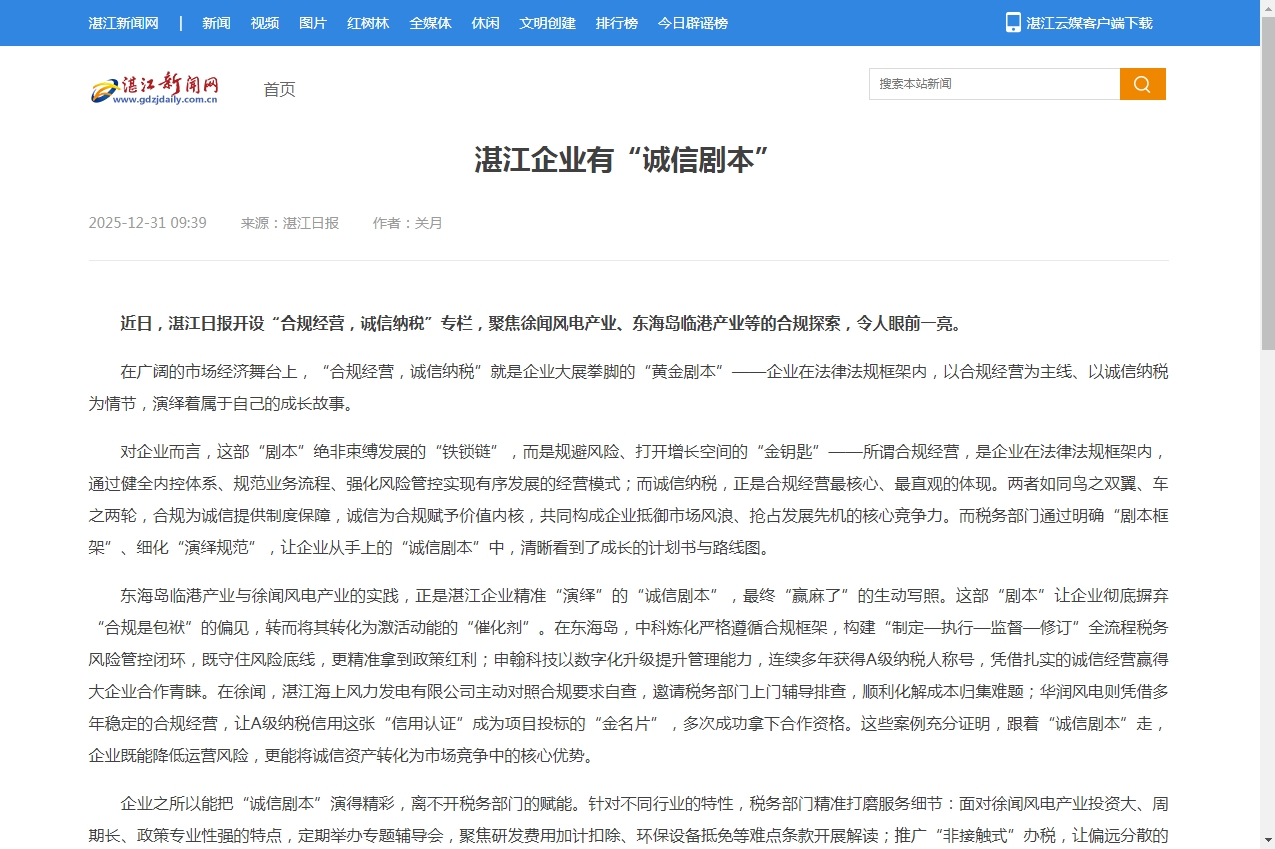Click 湛江云媒客户端下载 download link
1275x849 pixels.
(1089, 23)
